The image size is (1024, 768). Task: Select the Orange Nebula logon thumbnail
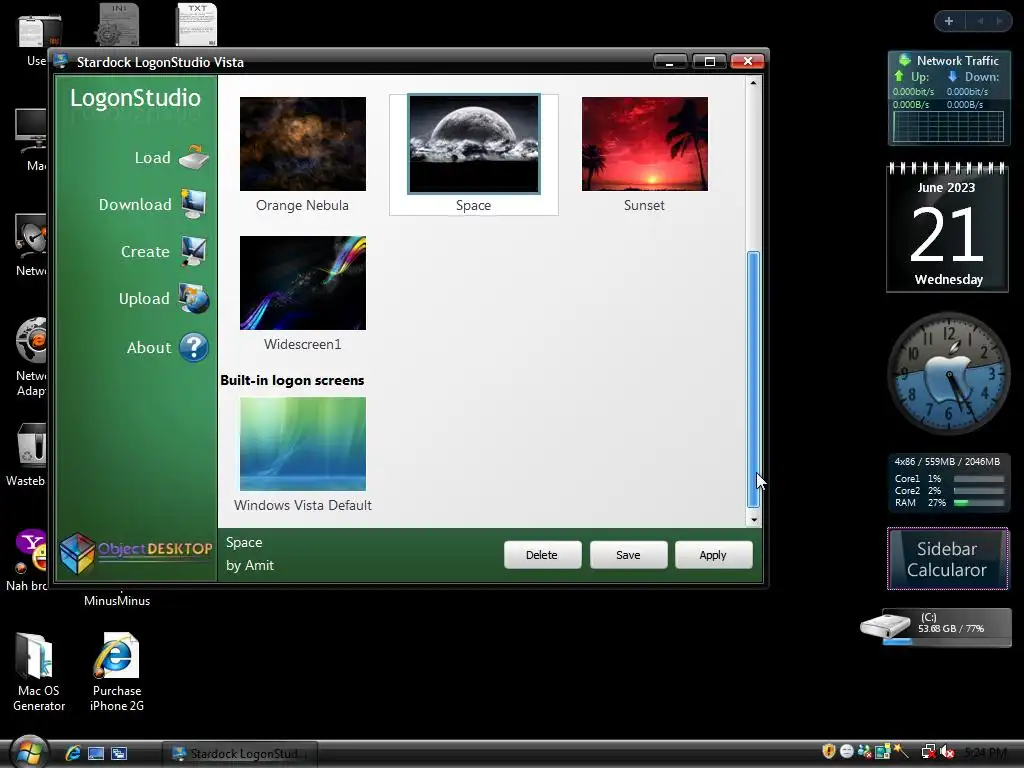pos(302,144)
